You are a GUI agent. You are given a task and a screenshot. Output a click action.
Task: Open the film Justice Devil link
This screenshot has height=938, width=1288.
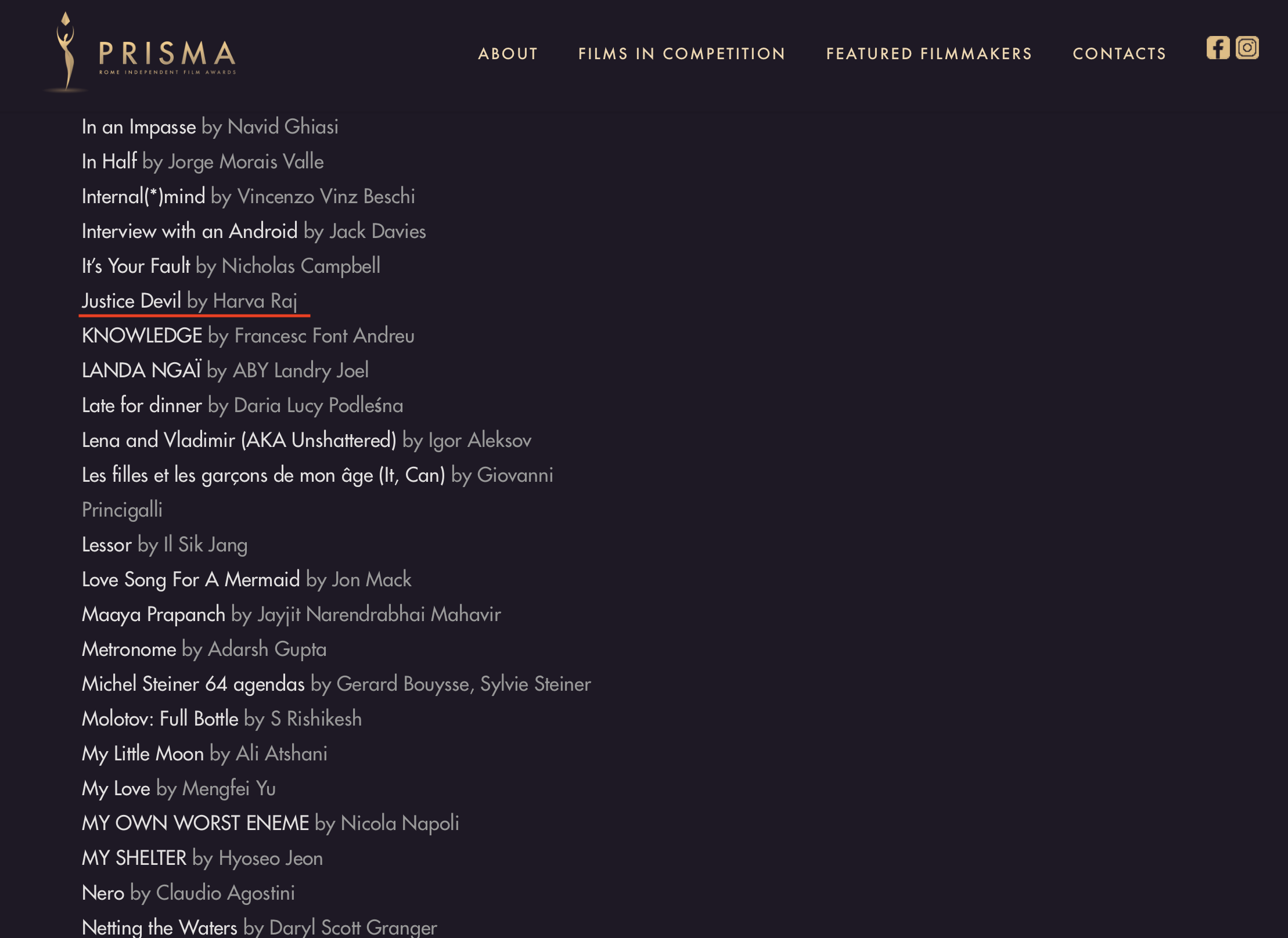point(189,301)
